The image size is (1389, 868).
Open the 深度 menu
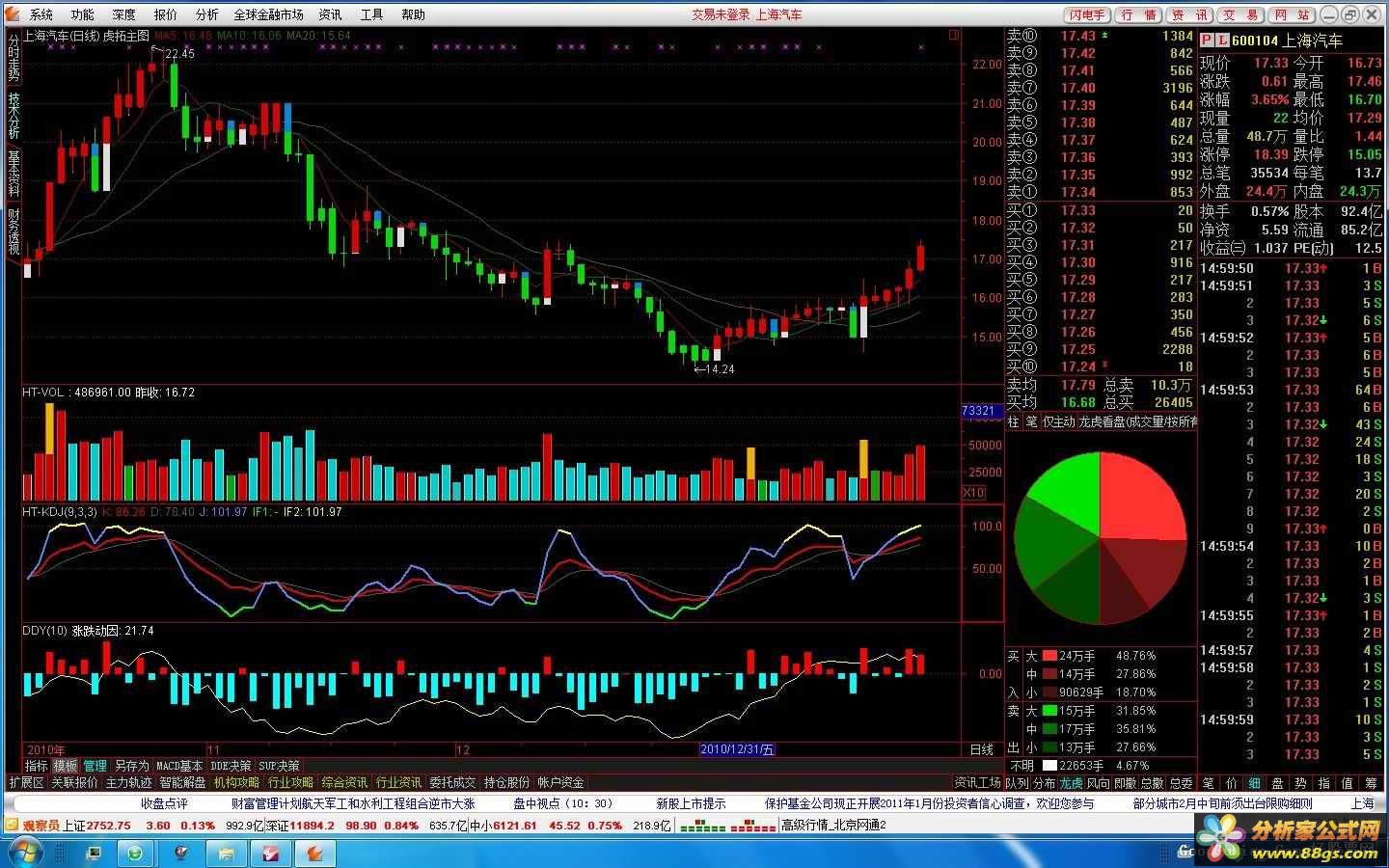click(123, 14)
